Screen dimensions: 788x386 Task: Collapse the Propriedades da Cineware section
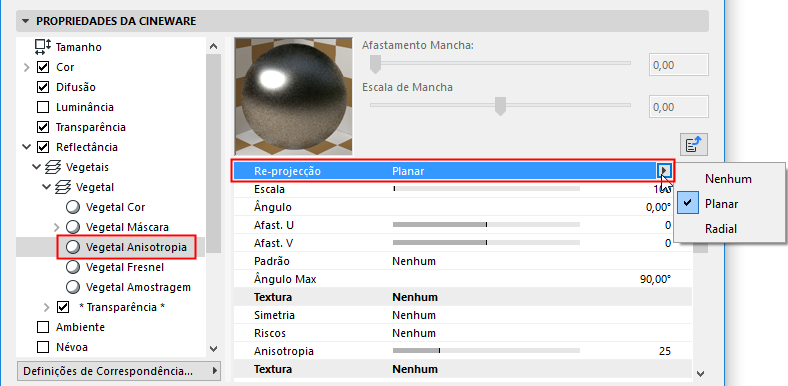pyautogui.click(x=25, y=22)
